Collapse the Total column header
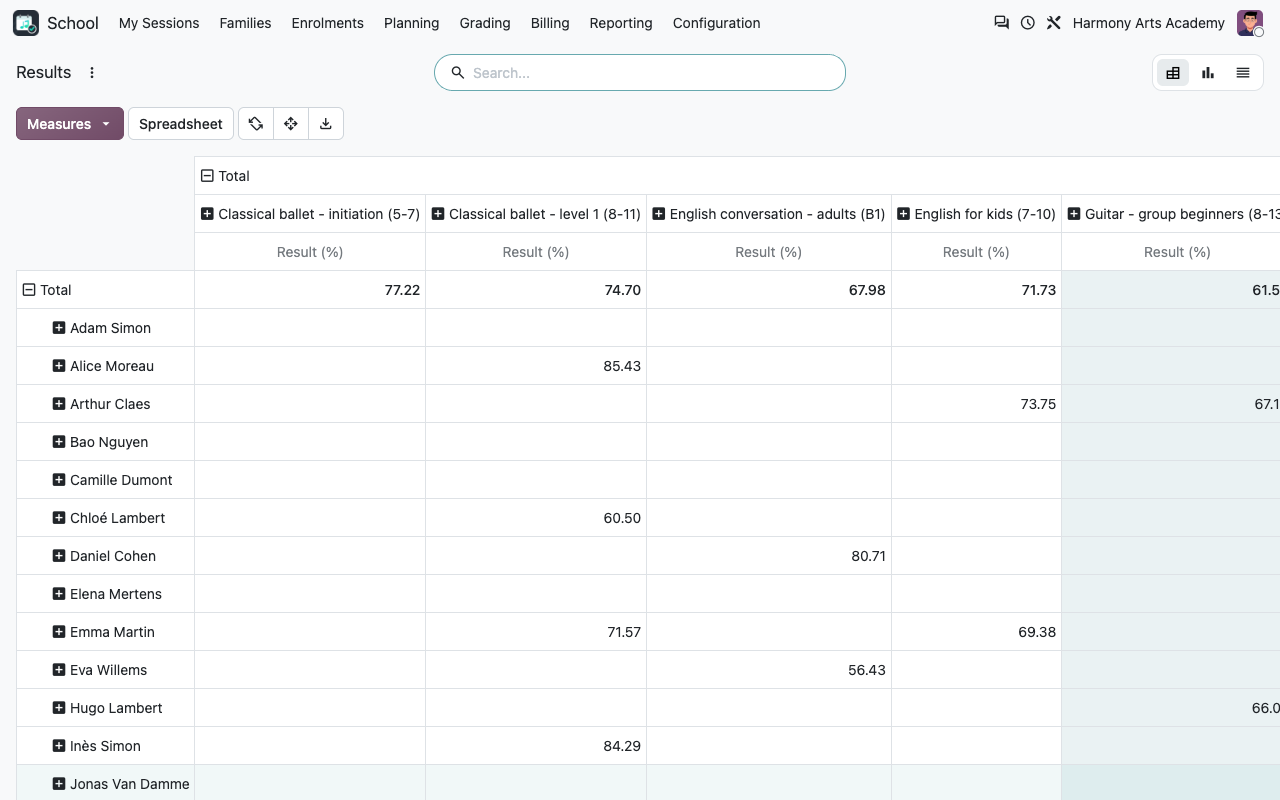The width and height of the screenshot is (1280, 800). point(207,176)
